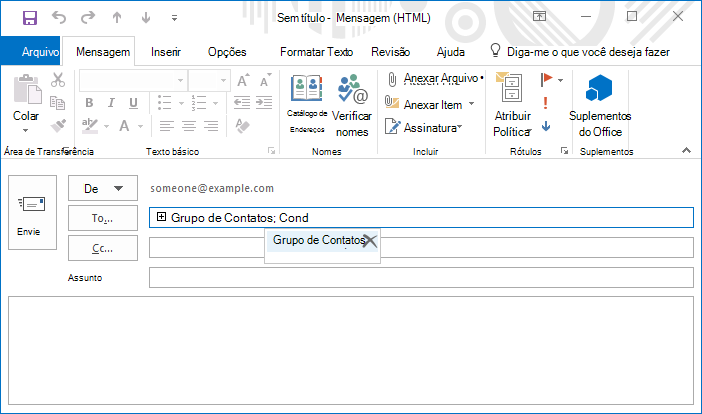Open the font name combo box
This screenshot has width=702, height=414.
point(133,81)
